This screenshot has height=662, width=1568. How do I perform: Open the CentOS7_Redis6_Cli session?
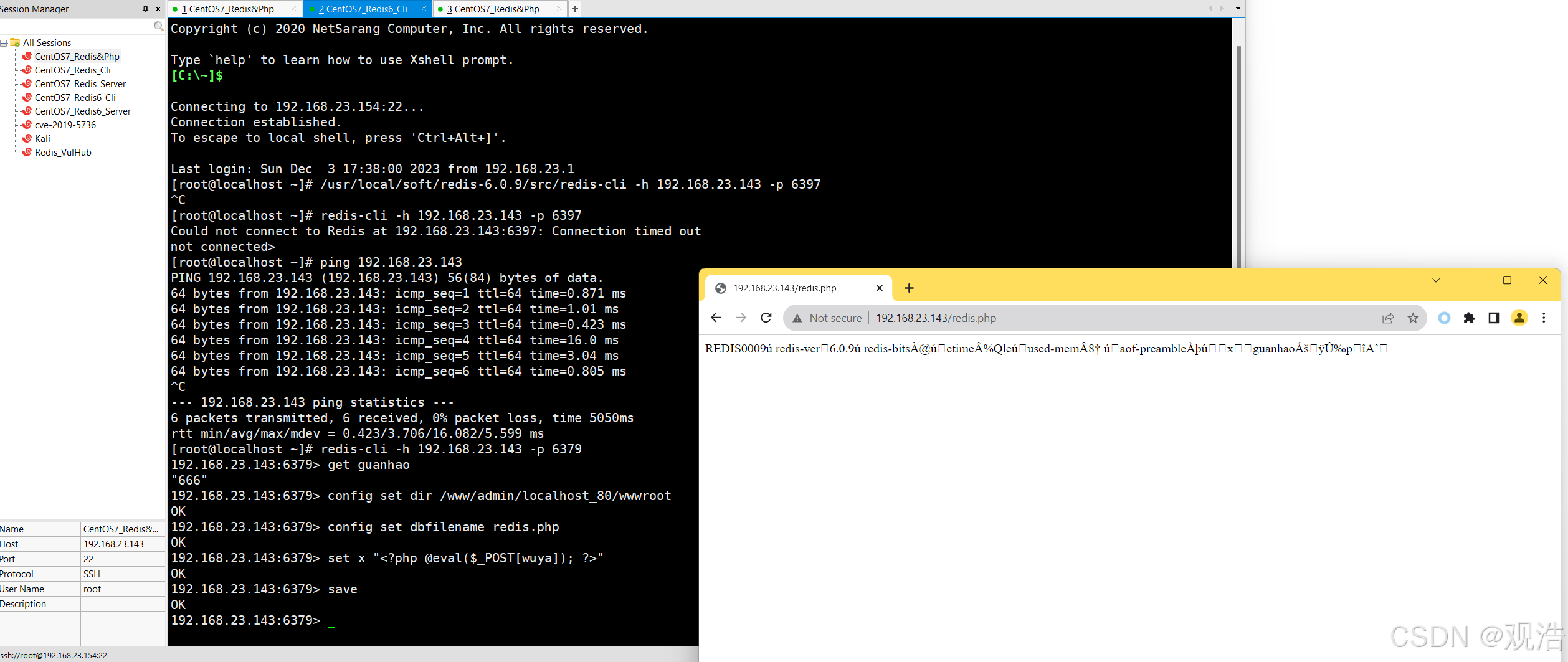75,98
